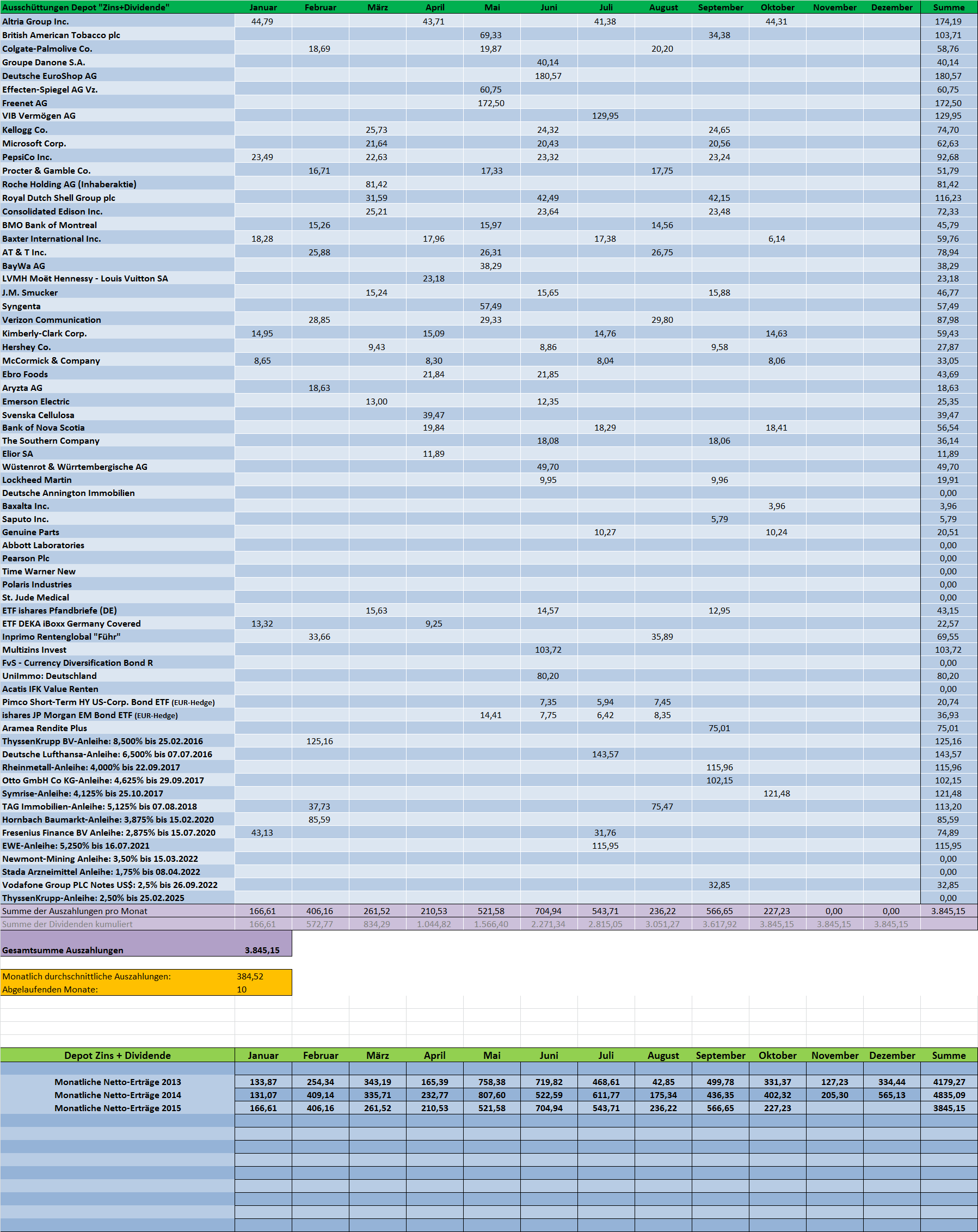The image size is (978, 1232).
Task: Click the 'Deutsche Annington Immobilien' label
Action: coord(69,493)
